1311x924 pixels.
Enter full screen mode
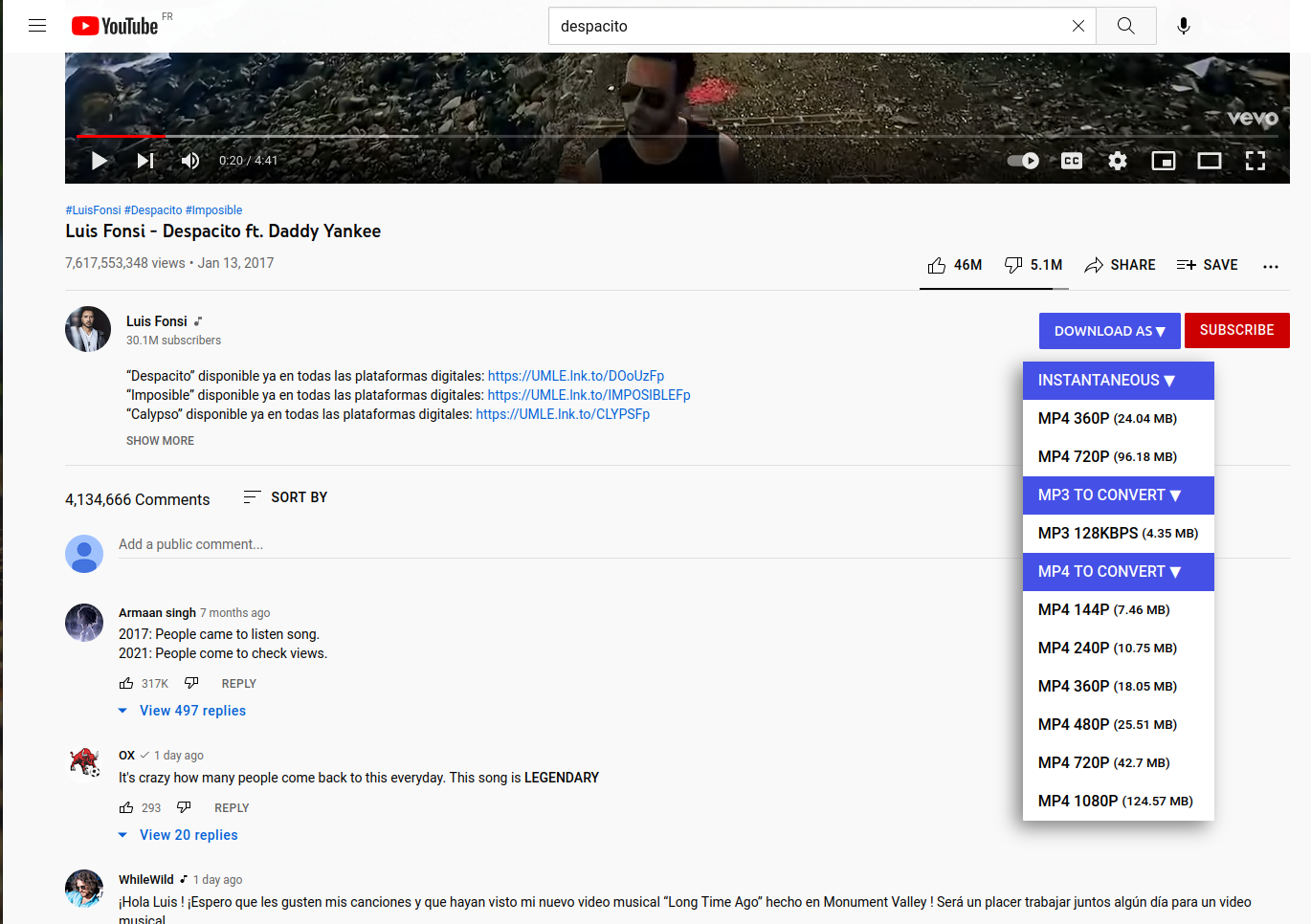click(1255, 161)
